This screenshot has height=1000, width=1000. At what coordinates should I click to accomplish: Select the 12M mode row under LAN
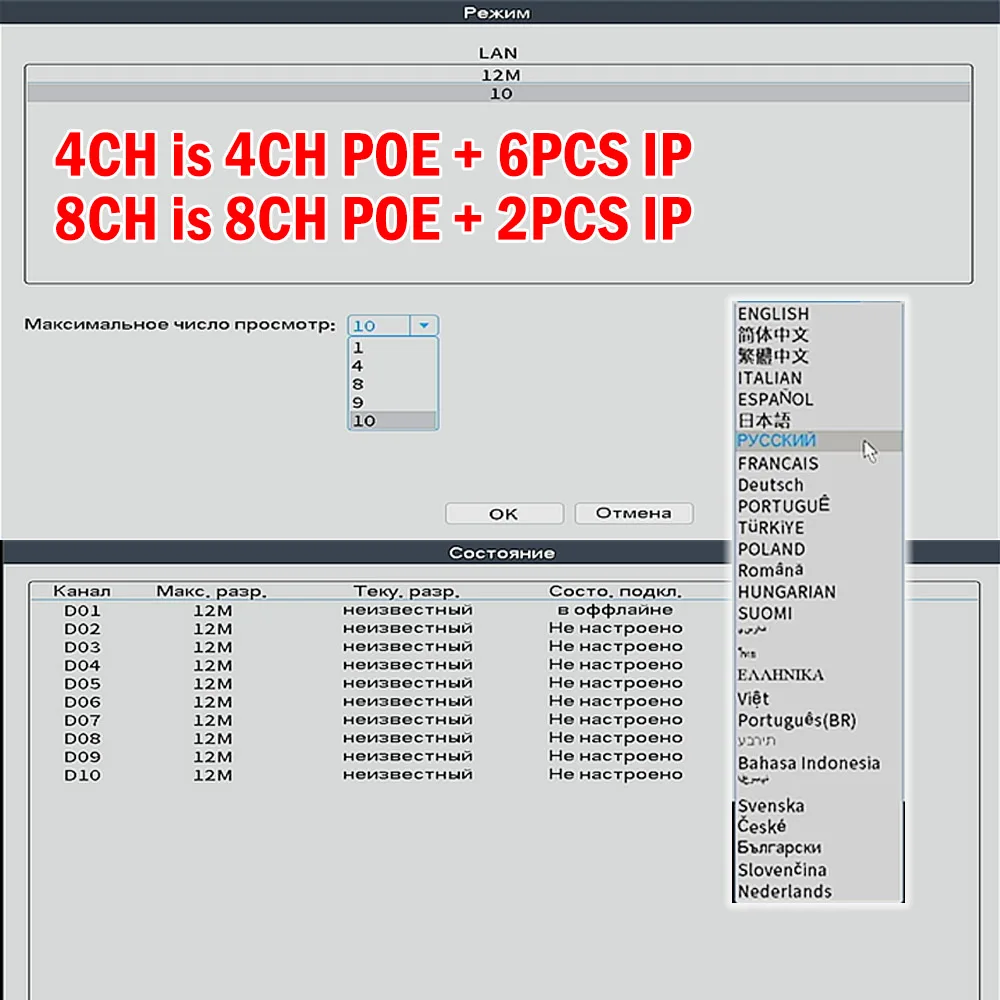click(x=500, y=75)
